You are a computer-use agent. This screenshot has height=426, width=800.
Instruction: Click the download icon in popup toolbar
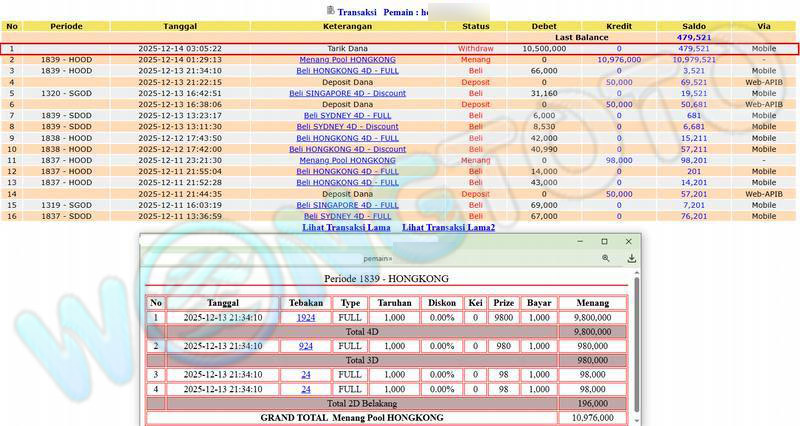[x=631, y=258]
